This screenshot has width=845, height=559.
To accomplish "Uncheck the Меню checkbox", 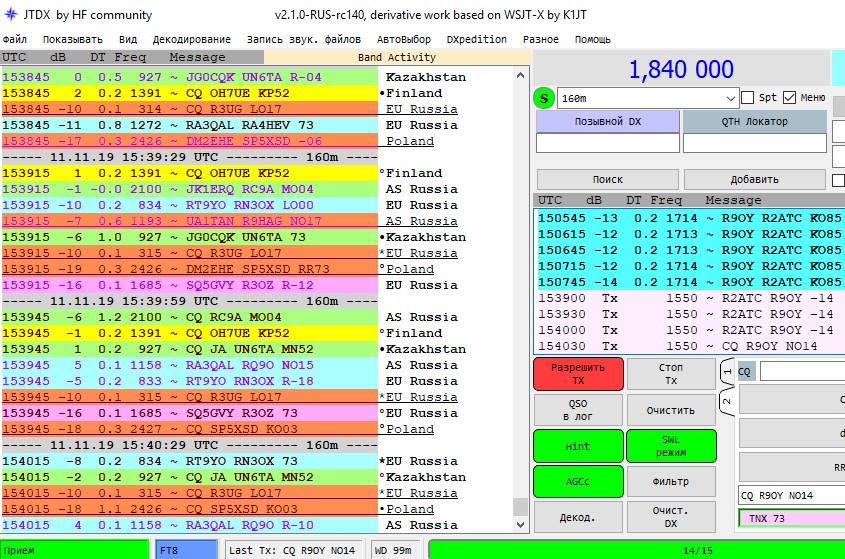I will point(789,97).
